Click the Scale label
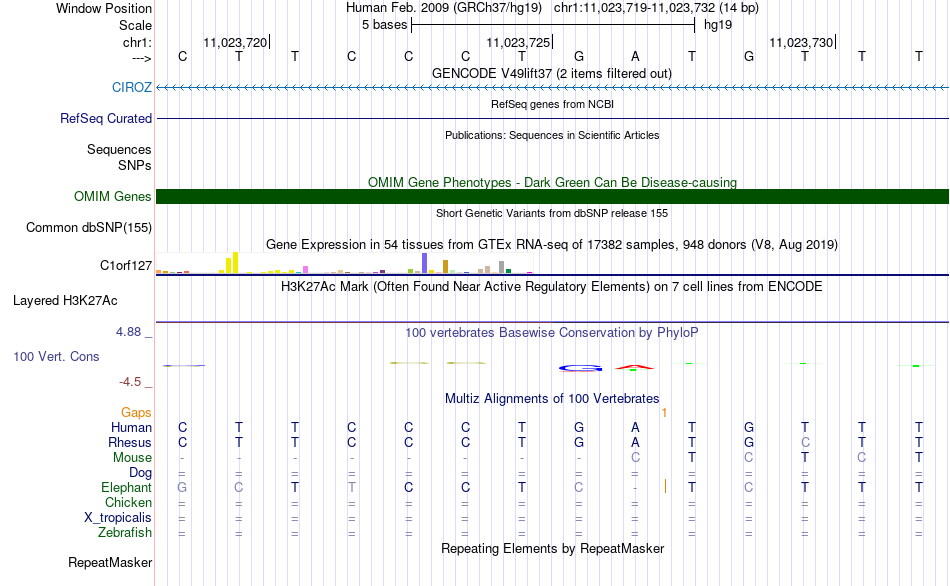The height and width of the screenshot is (586, 950). point(135,25)
